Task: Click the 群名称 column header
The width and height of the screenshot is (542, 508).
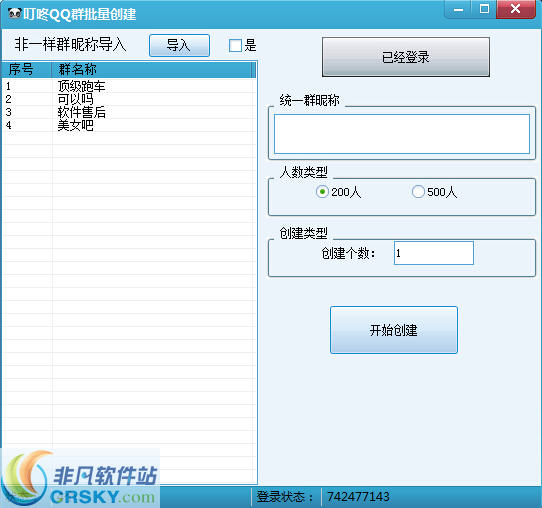Action: pyautogui.click(x=152, y=69)
